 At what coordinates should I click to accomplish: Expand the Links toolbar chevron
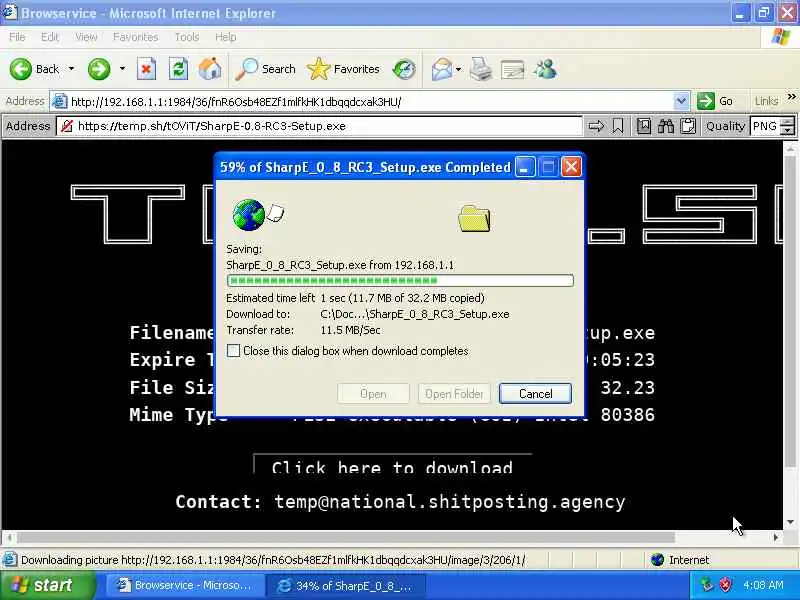tap(791, 96)
